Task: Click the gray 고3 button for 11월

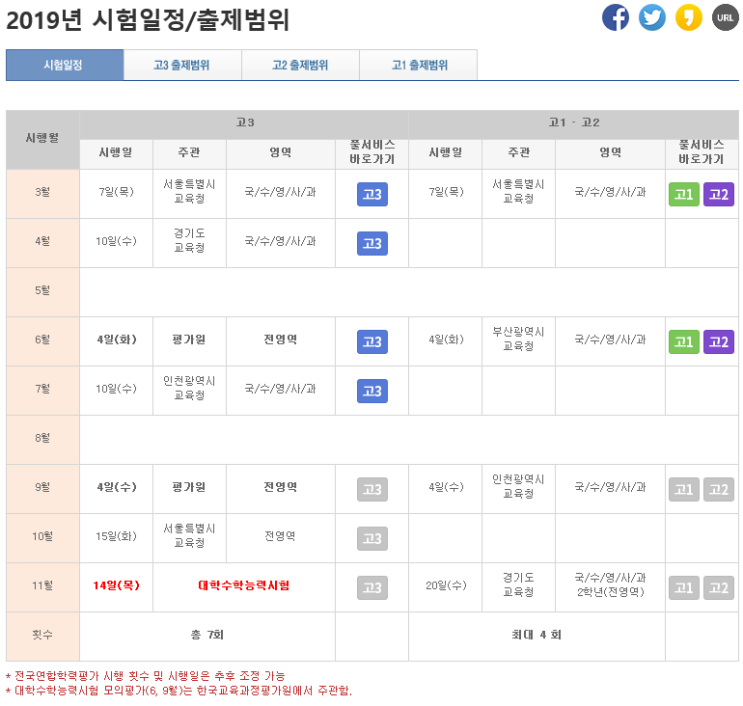Action: (x=372, y=588)
